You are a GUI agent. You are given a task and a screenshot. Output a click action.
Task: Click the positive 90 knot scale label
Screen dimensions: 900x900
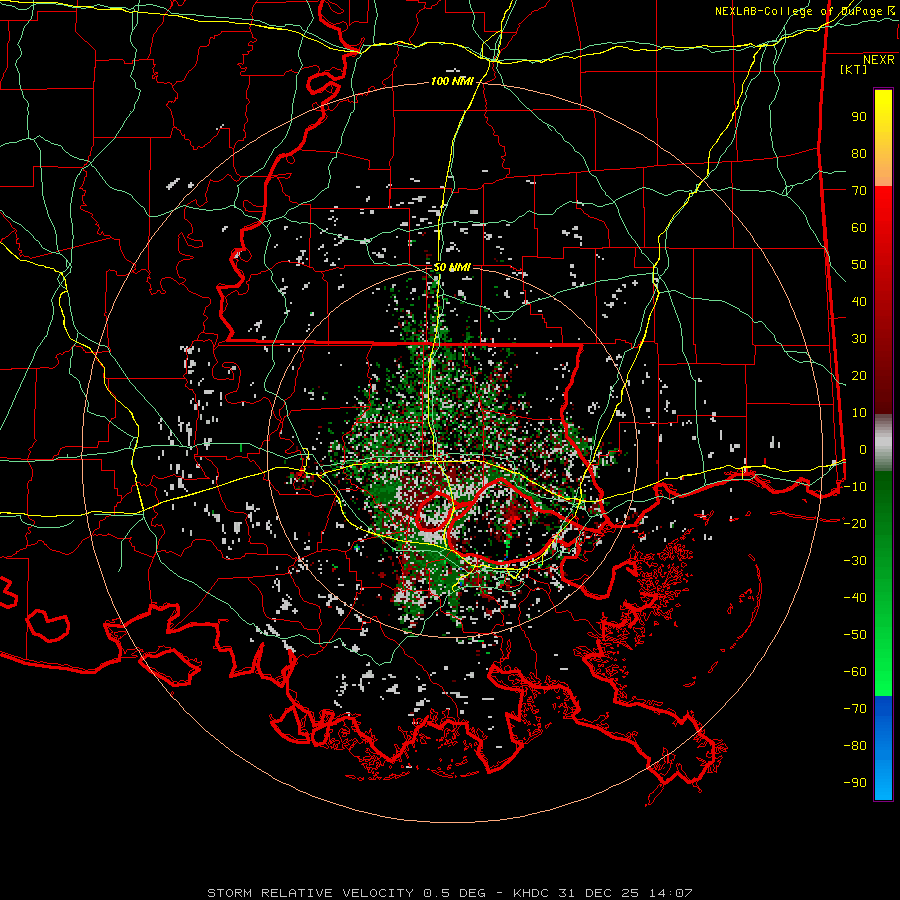(859, 117)
